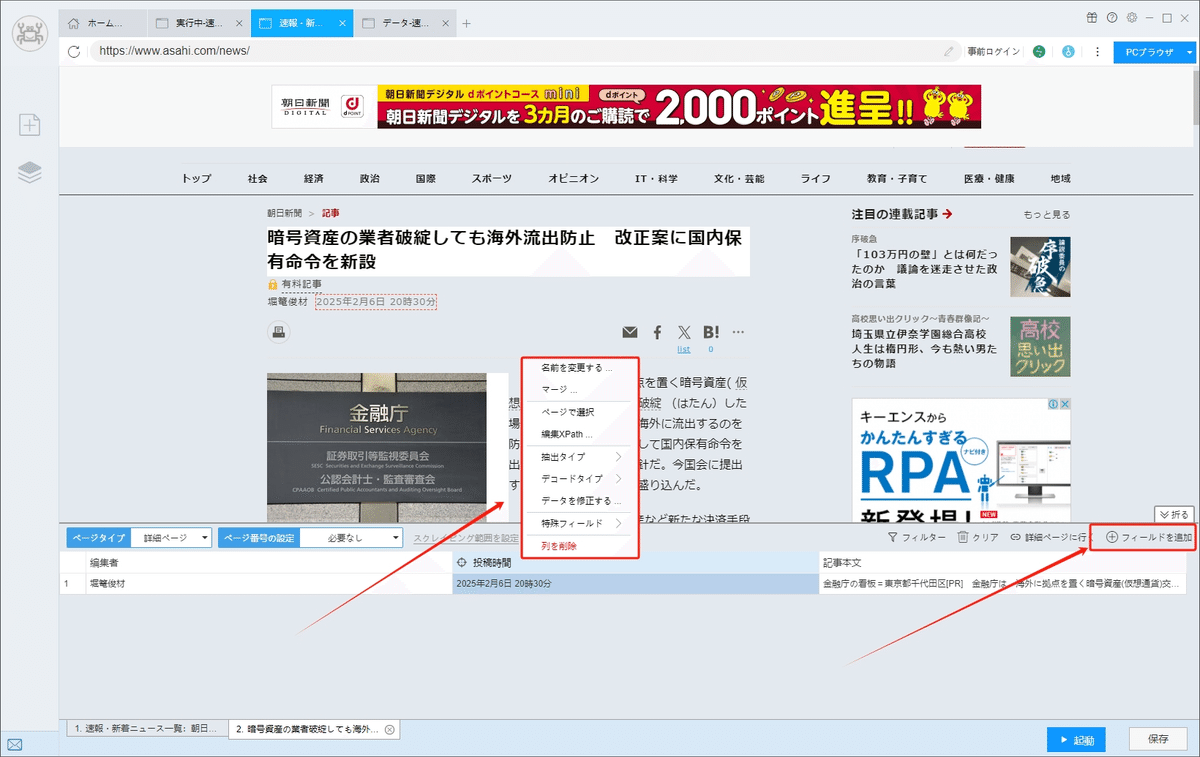Open the スポーツ navigation category
This screenshot has width=1200, height=757.
click(x=492, y=179)
